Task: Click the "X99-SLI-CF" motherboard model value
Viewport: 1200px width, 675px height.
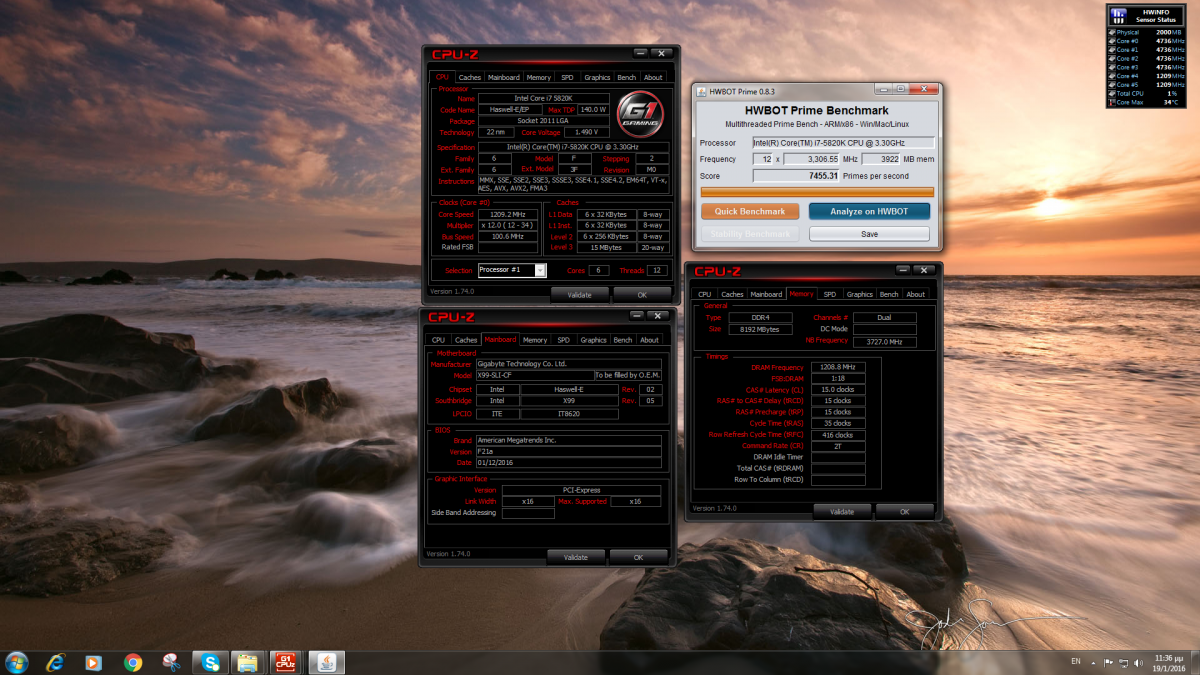Action: pos(535,375)
